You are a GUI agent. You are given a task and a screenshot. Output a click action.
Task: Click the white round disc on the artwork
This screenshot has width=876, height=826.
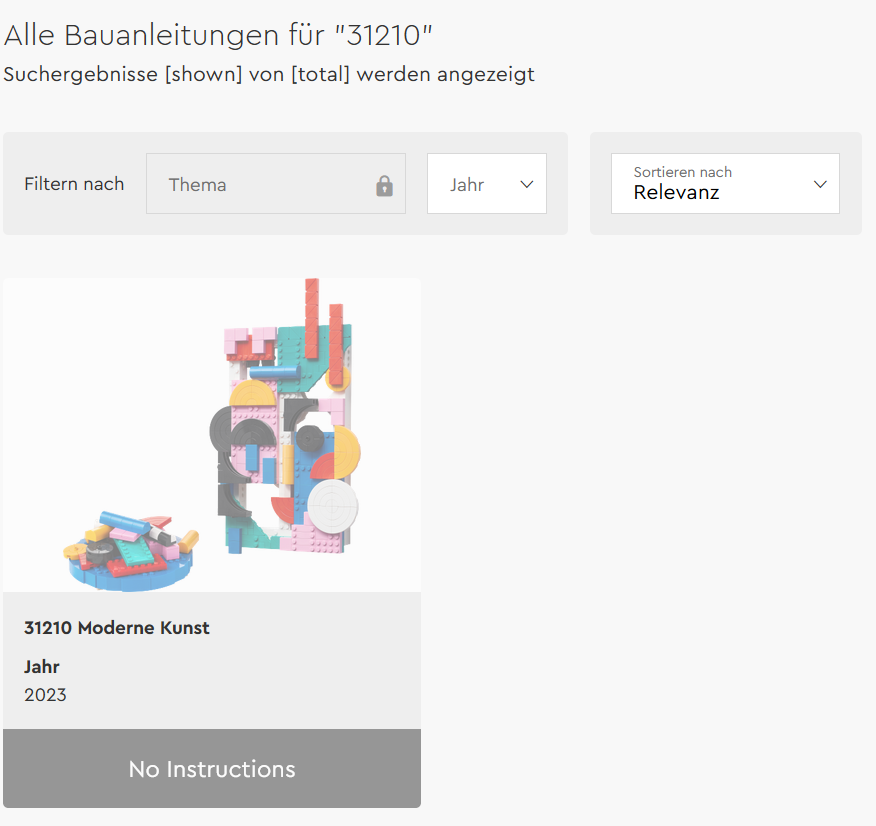tap(332, 506)
